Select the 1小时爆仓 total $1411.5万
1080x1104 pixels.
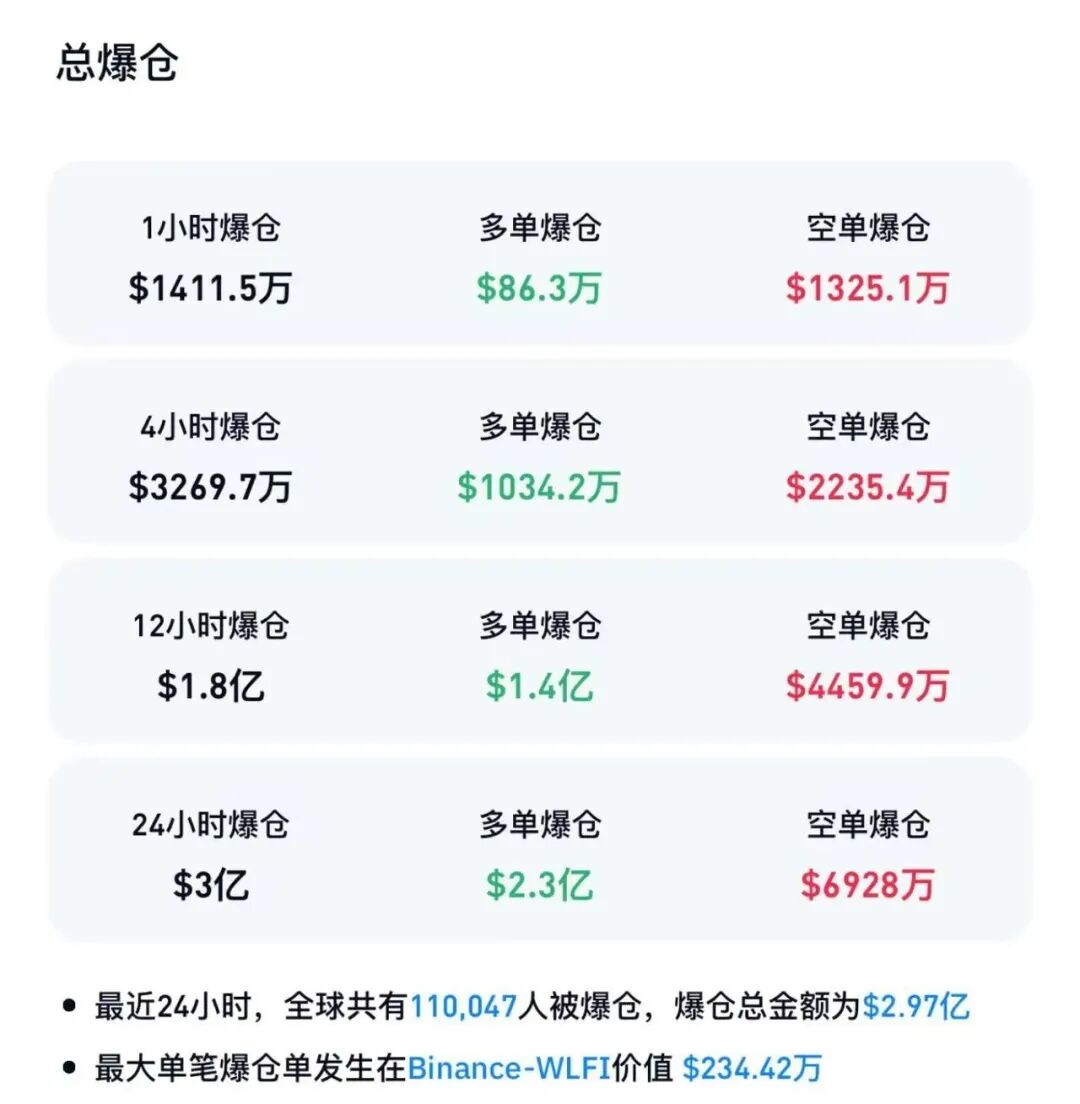210,288
